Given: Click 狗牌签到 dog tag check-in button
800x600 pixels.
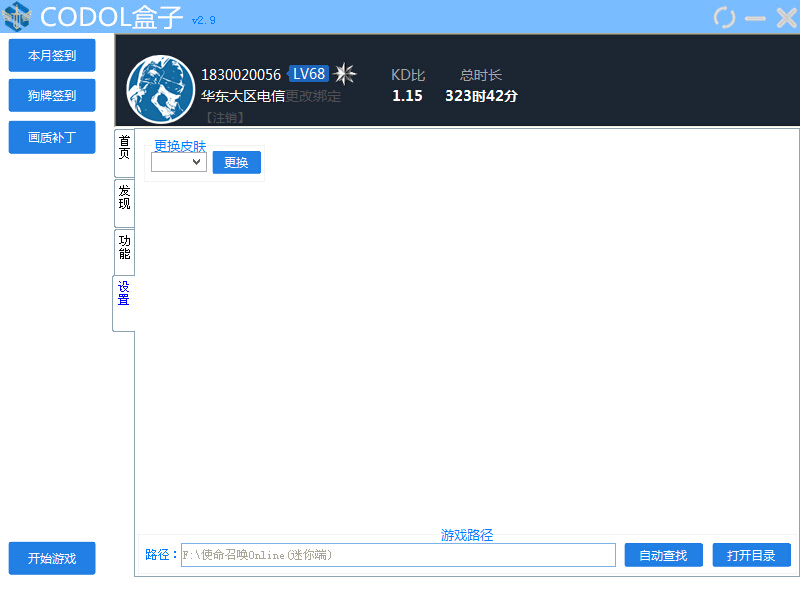Looking at the screenshot, I should tap(52, 95).
